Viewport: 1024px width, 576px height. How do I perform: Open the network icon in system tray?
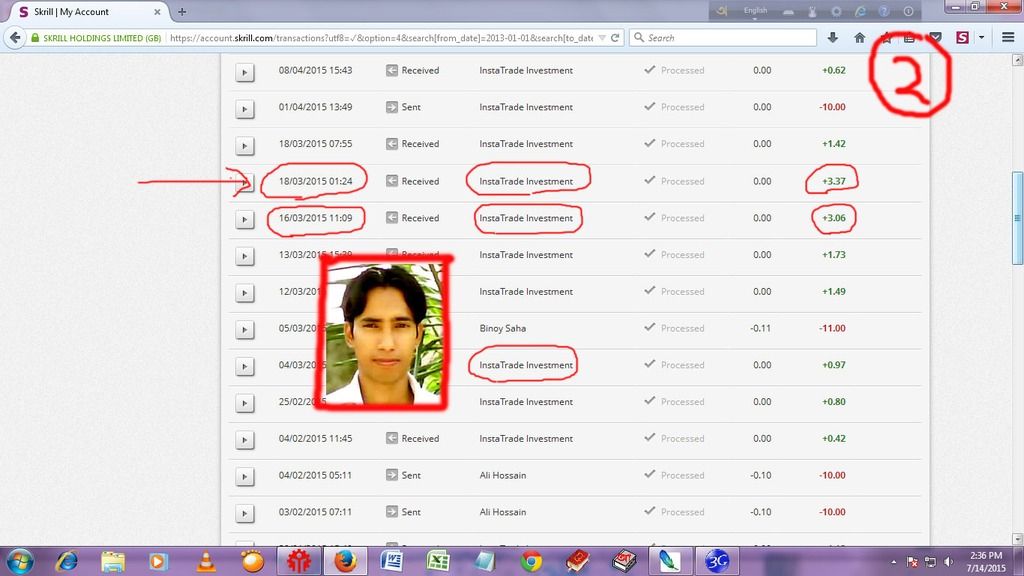pyautogui.click(x=930, y=562)
